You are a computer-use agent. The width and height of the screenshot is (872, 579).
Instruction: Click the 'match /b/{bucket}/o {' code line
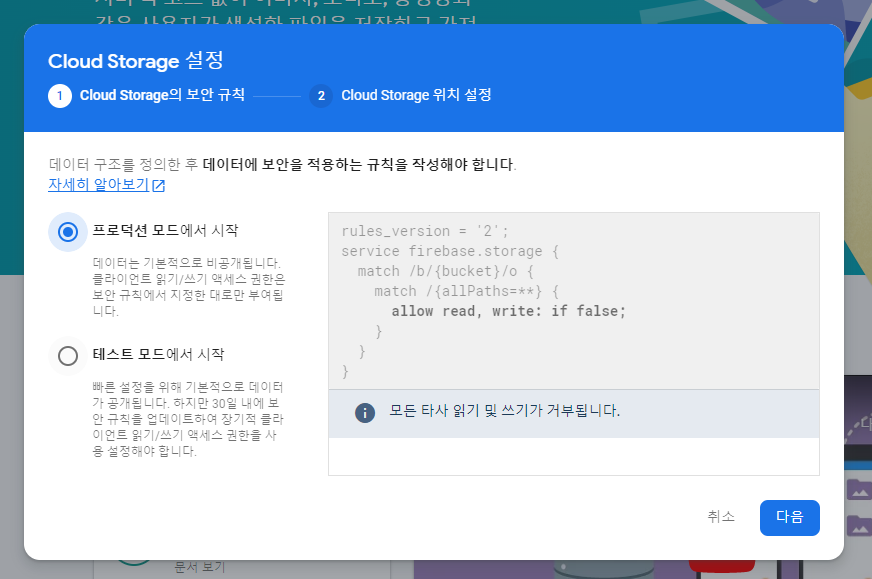click(445, 271)
